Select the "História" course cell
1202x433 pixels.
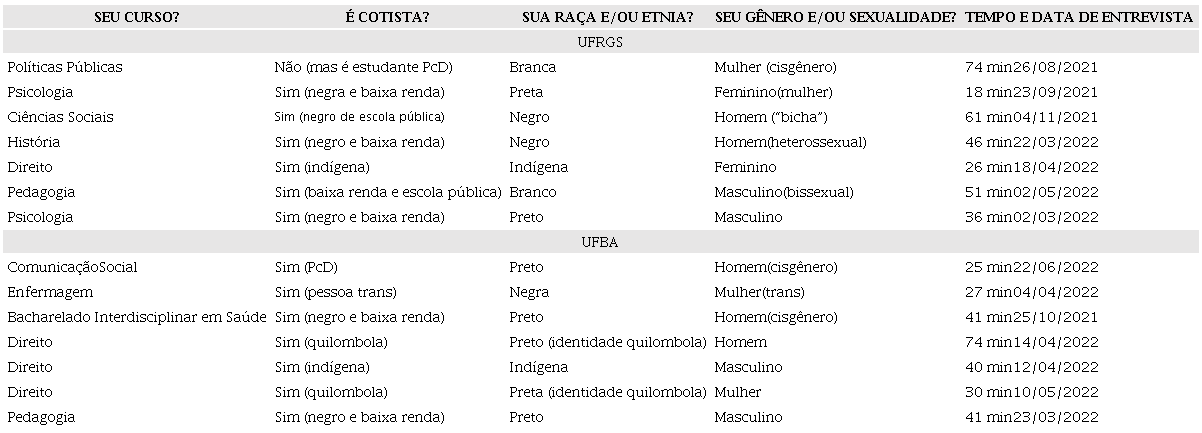(x=33, y=142)
